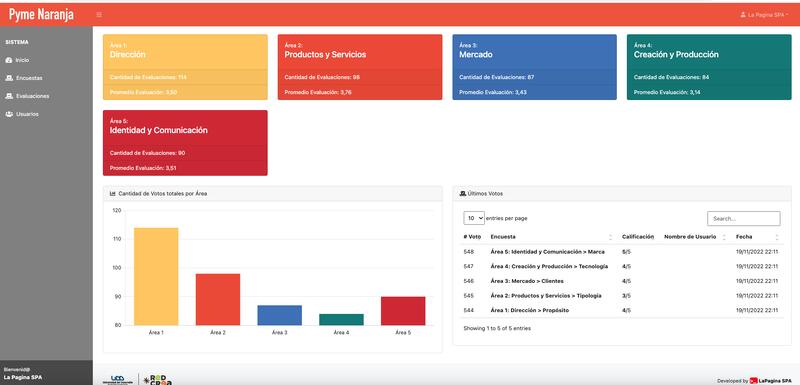The height and width of the screenshot is (385, 800).
Task: Click the Evaluaciones sidebar icon
Action: (x=9, y=96)
